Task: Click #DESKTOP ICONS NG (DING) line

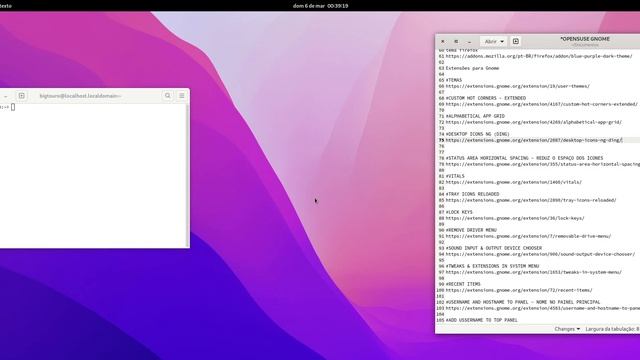Action: (478, 134)
